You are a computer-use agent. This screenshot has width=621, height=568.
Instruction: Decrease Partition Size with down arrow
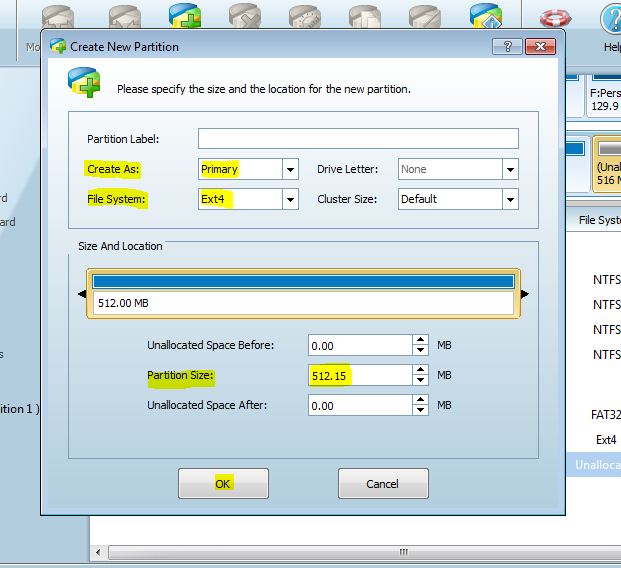point(420,380)
